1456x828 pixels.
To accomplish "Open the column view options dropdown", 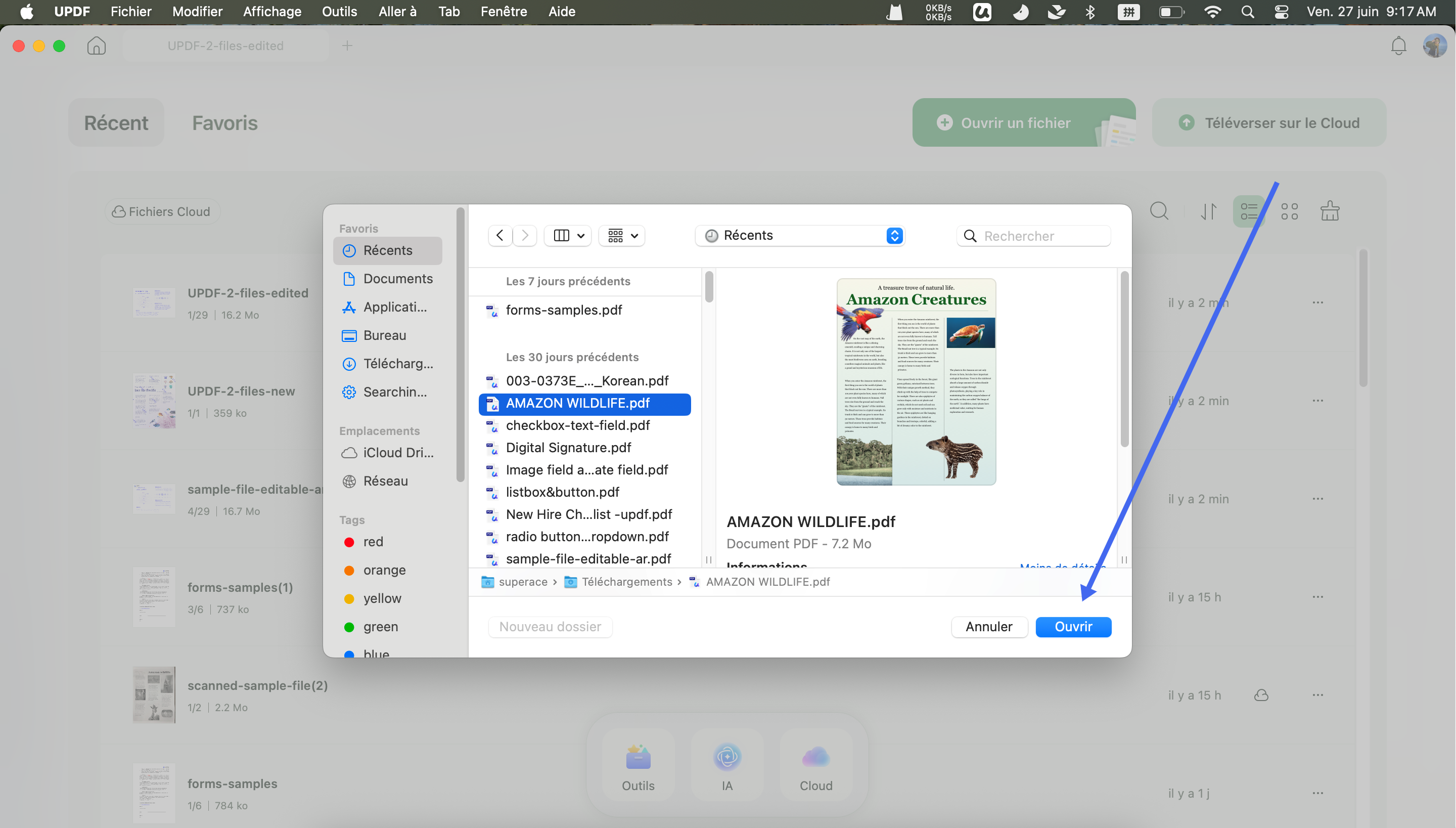I will pos(568,235).
